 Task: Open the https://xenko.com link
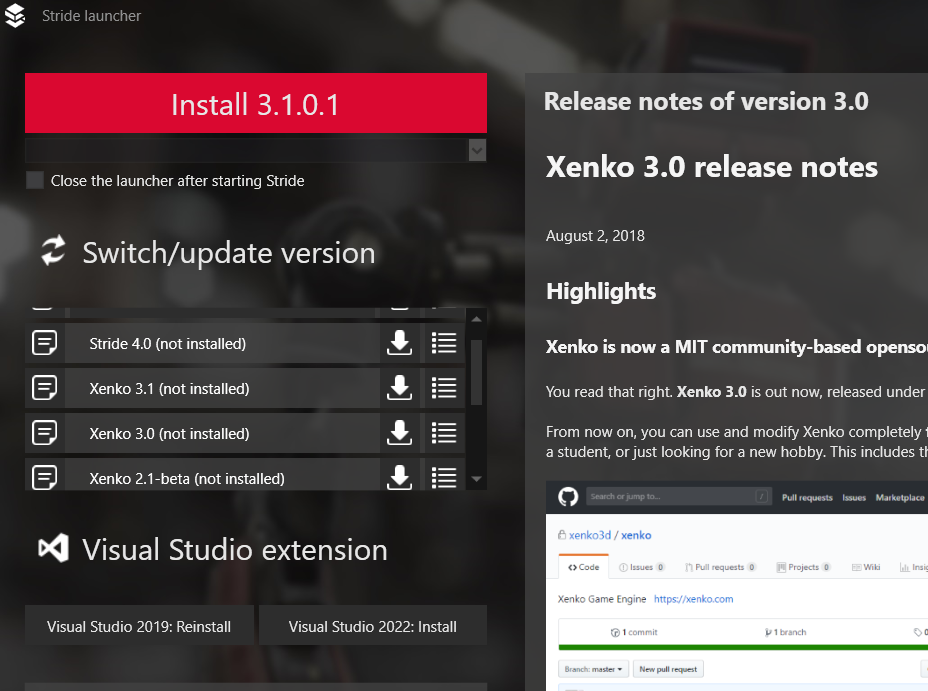(x=693, y=599)
